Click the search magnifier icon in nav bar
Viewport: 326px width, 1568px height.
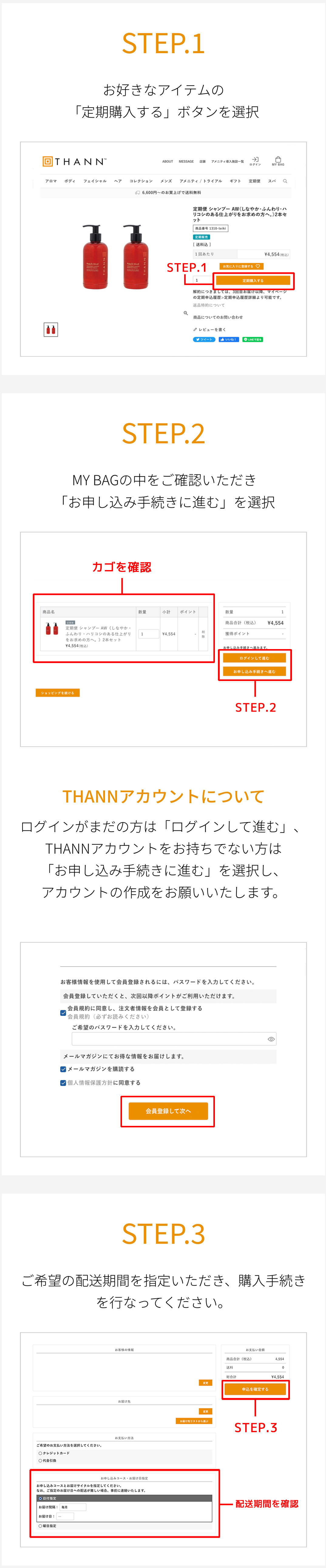285,181
